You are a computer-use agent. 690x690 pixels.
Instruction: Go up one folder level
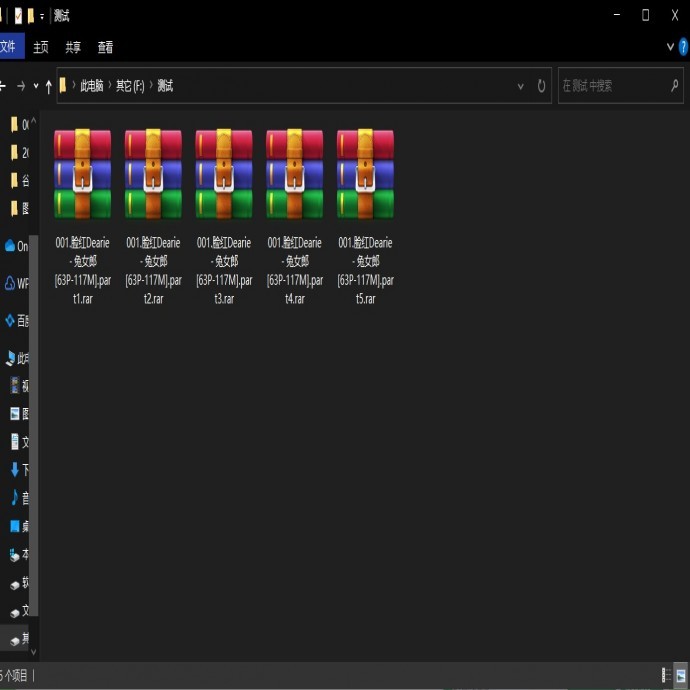48,86
